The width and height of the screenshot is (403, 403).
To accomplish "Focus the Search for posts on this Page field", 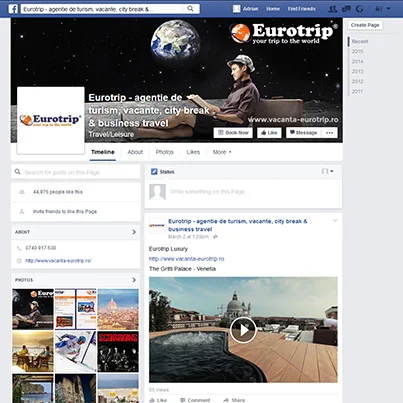I will click(x=76, y=172).
